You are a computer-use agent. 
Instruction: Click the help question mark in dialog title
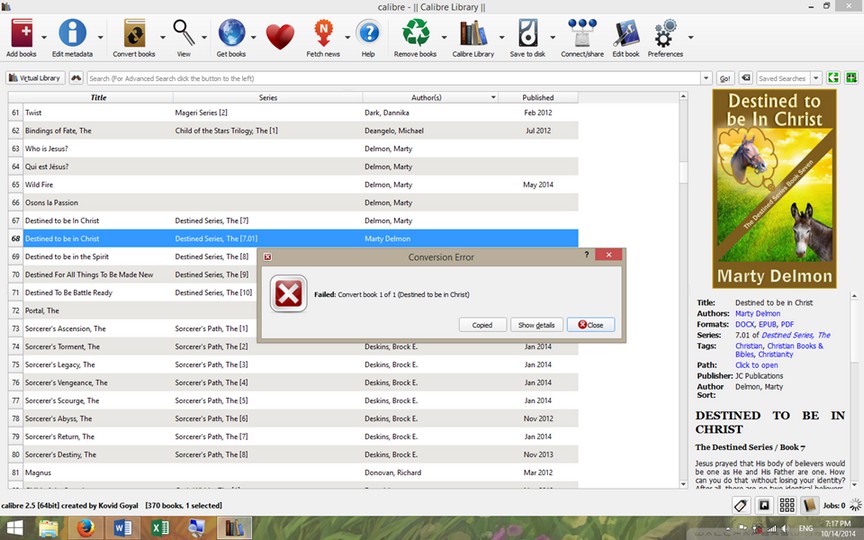coord(586,255)
